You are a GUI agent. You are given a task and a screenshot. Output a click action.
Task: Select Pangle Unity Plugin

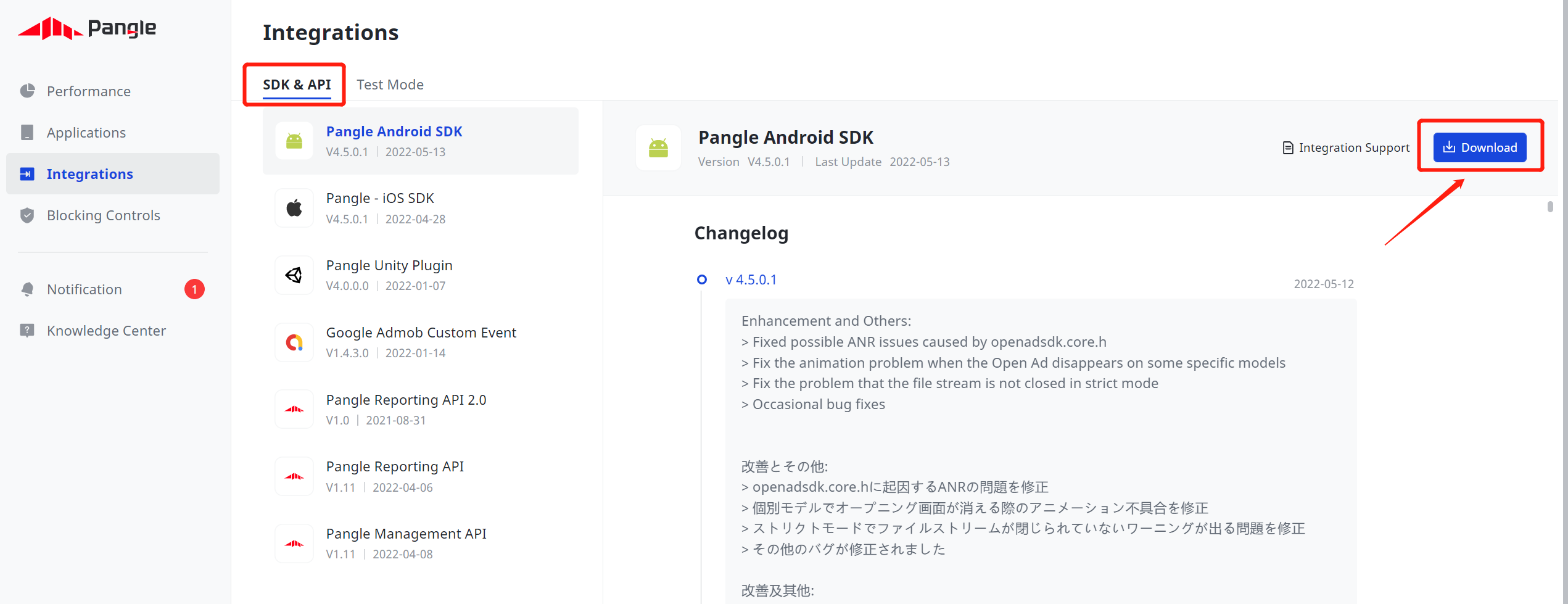coord(421,275)
